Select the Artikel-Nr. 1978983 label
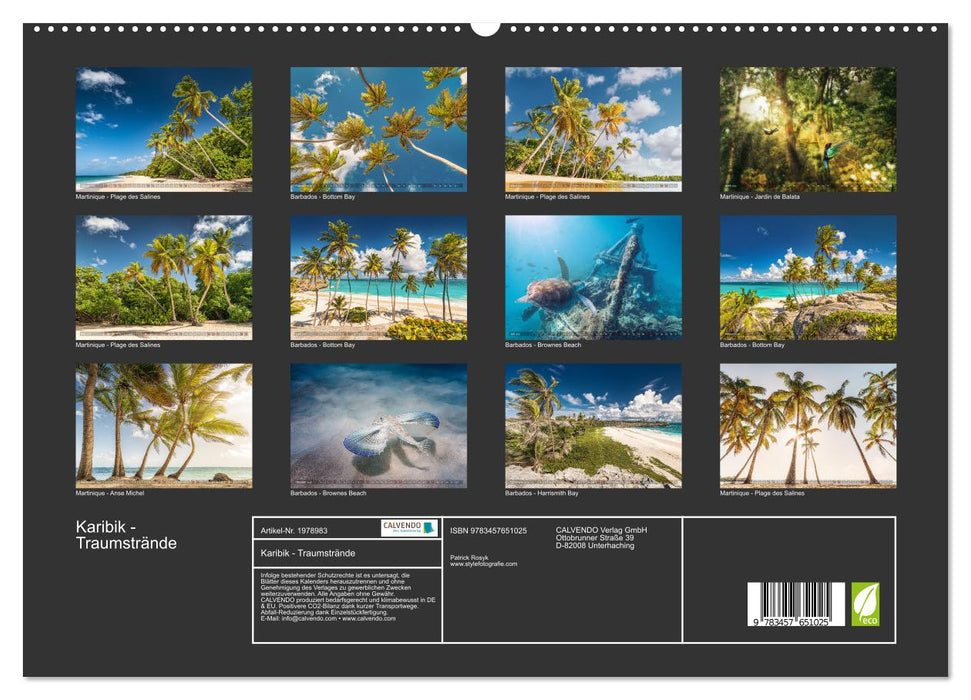 point(293,529)
